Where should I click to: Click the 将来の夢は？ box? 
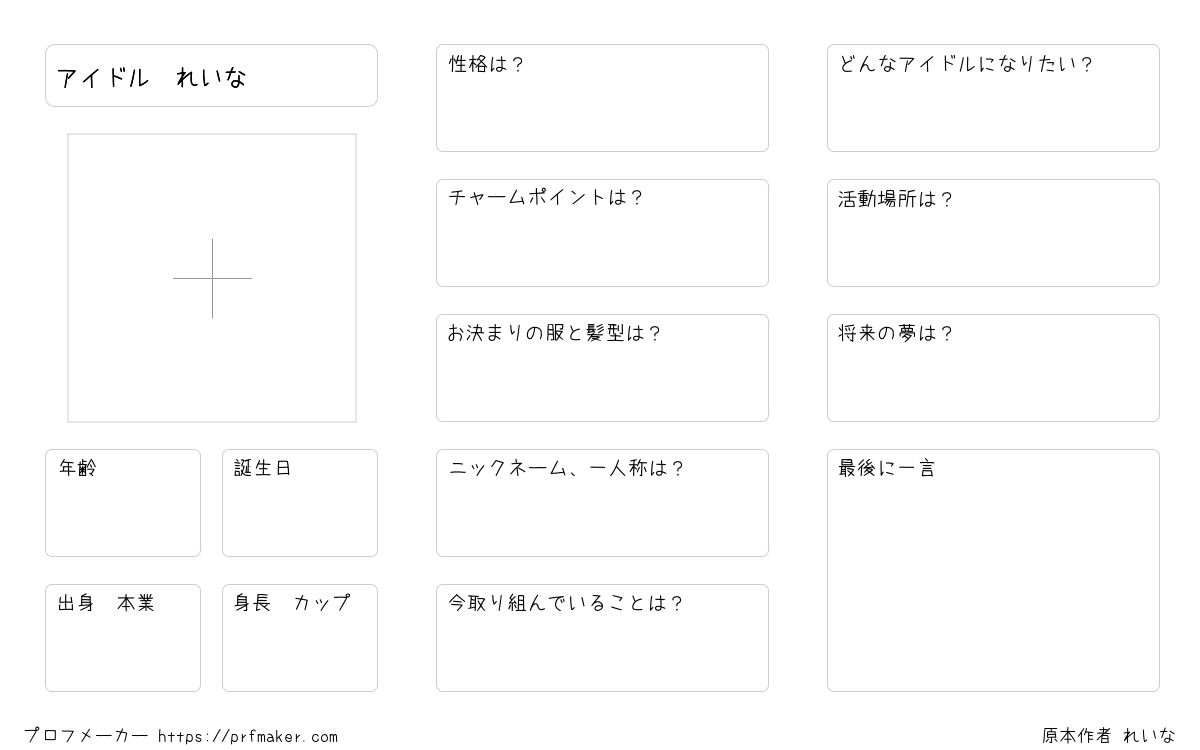coord(993,368)
